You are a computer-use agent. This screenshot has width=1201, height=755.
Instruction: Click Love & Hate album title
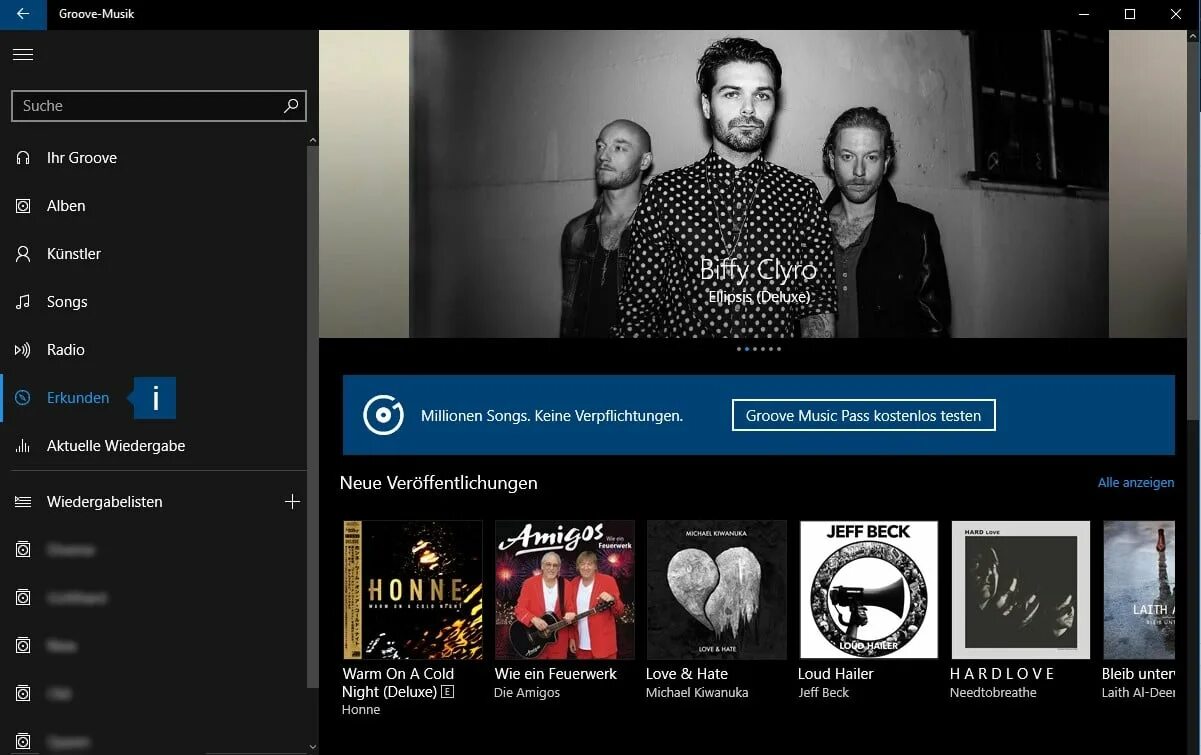(x=687, y=674)
